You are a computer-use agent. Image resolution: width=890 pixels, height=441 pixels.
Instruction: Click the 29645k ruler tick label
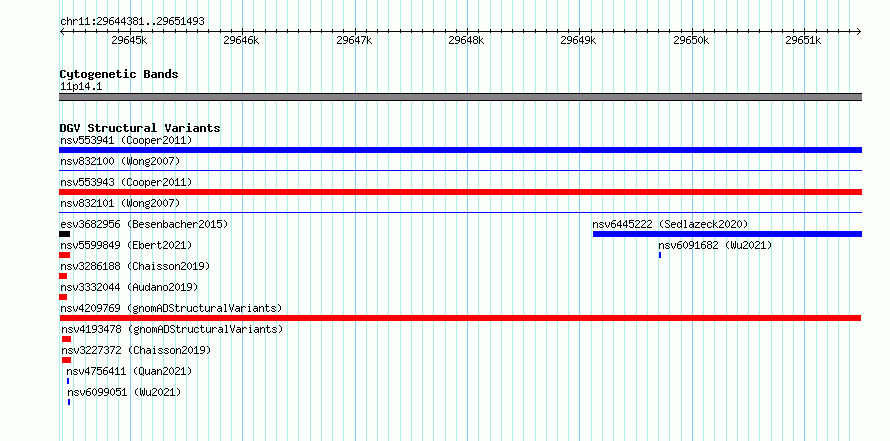click(x=130, y=40)
